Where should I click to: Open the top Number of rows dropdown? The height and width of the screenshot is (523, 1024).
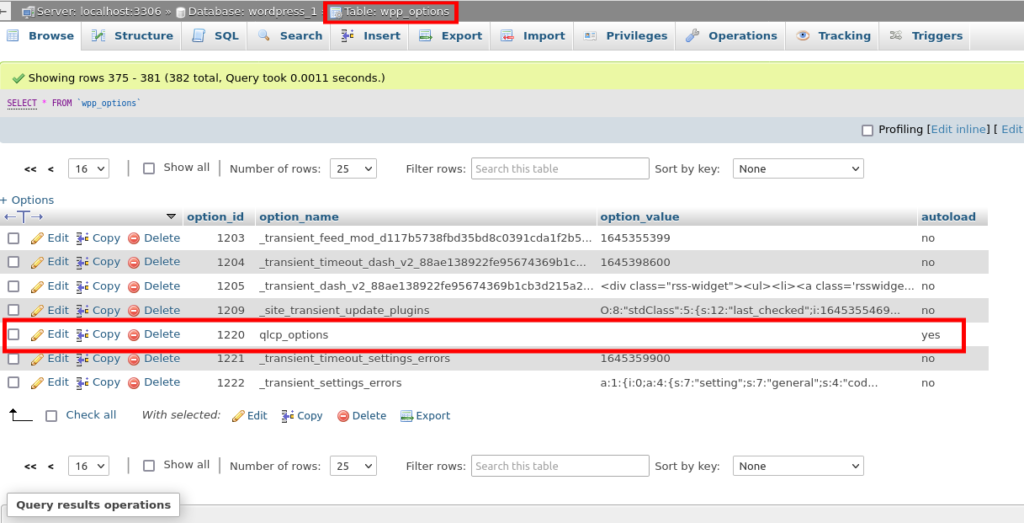pos(353,168)
